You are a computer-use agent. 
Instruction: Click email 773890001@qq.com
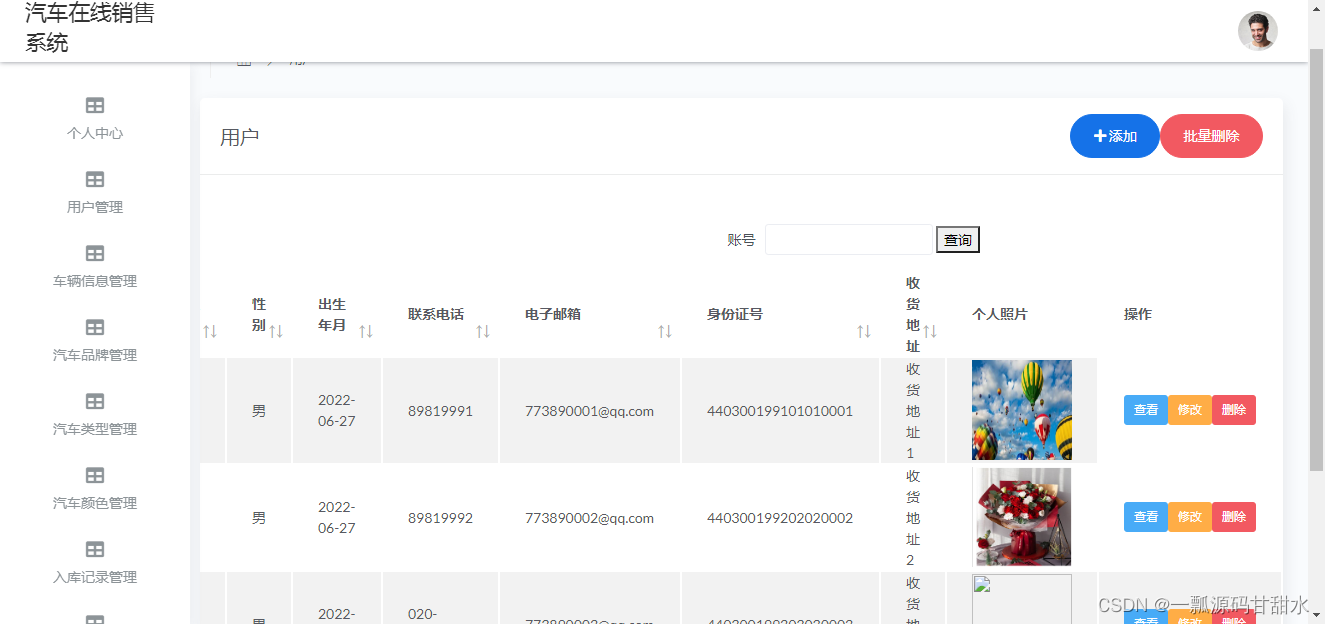click(589, 411)
